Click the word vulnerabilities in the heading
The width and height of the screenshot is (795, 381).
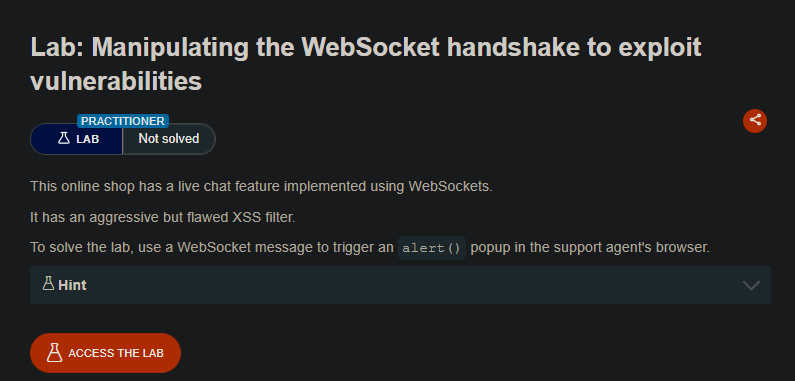pos(116,81)
